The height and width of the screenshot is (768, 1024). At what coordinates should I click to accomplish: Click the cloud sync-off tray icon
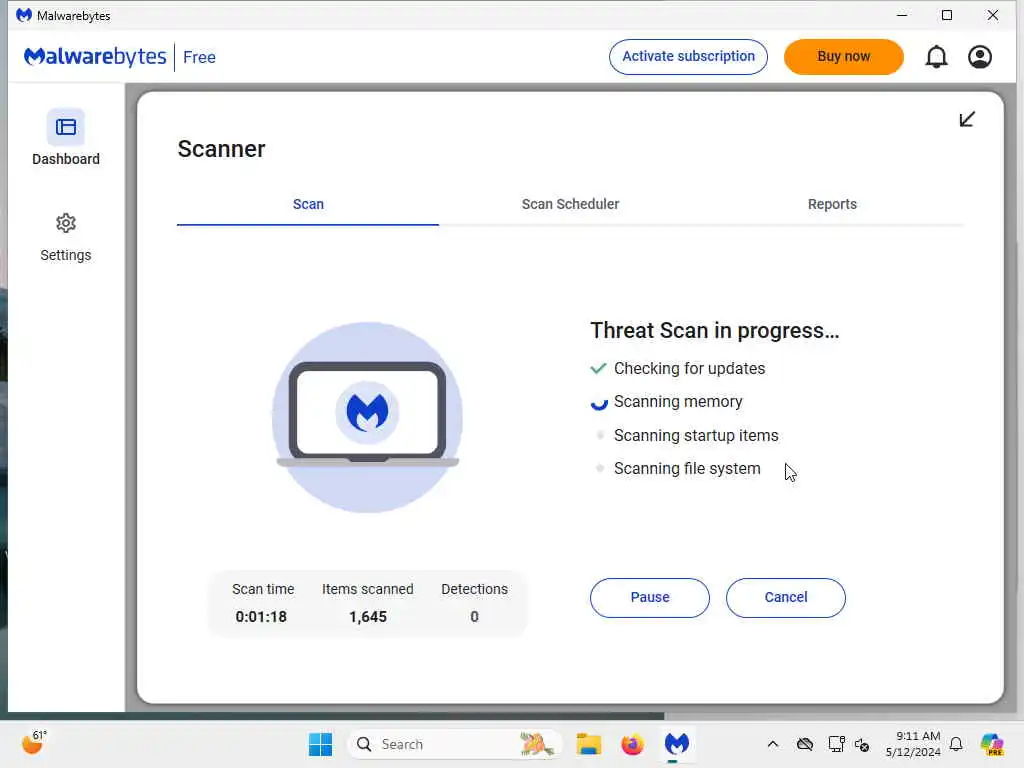point(805,744)
